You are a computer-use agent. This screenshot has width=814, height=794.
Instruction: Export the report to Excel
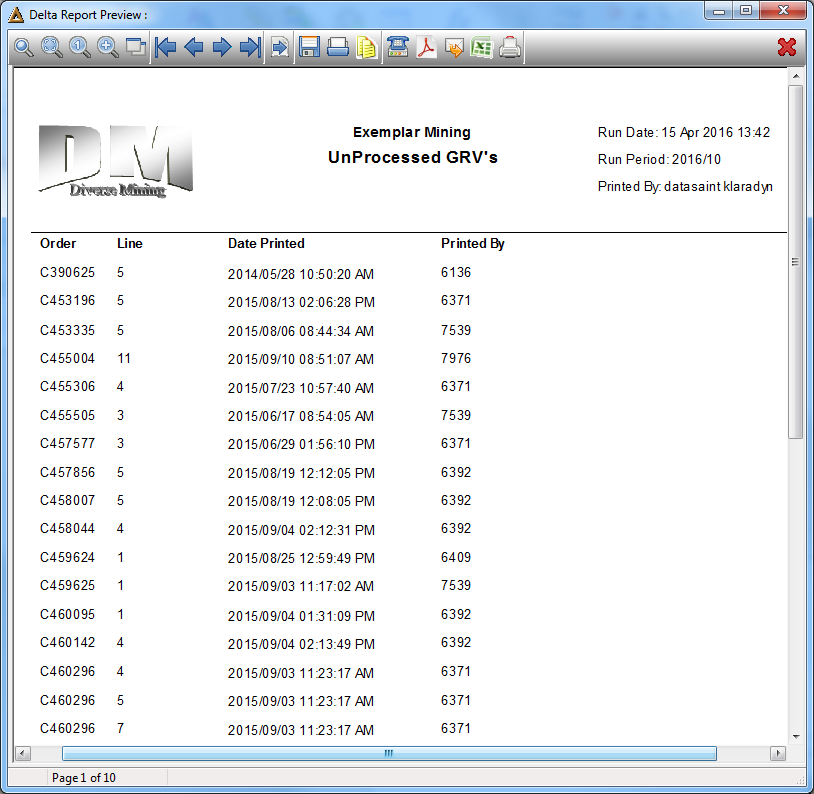[482, 47]
